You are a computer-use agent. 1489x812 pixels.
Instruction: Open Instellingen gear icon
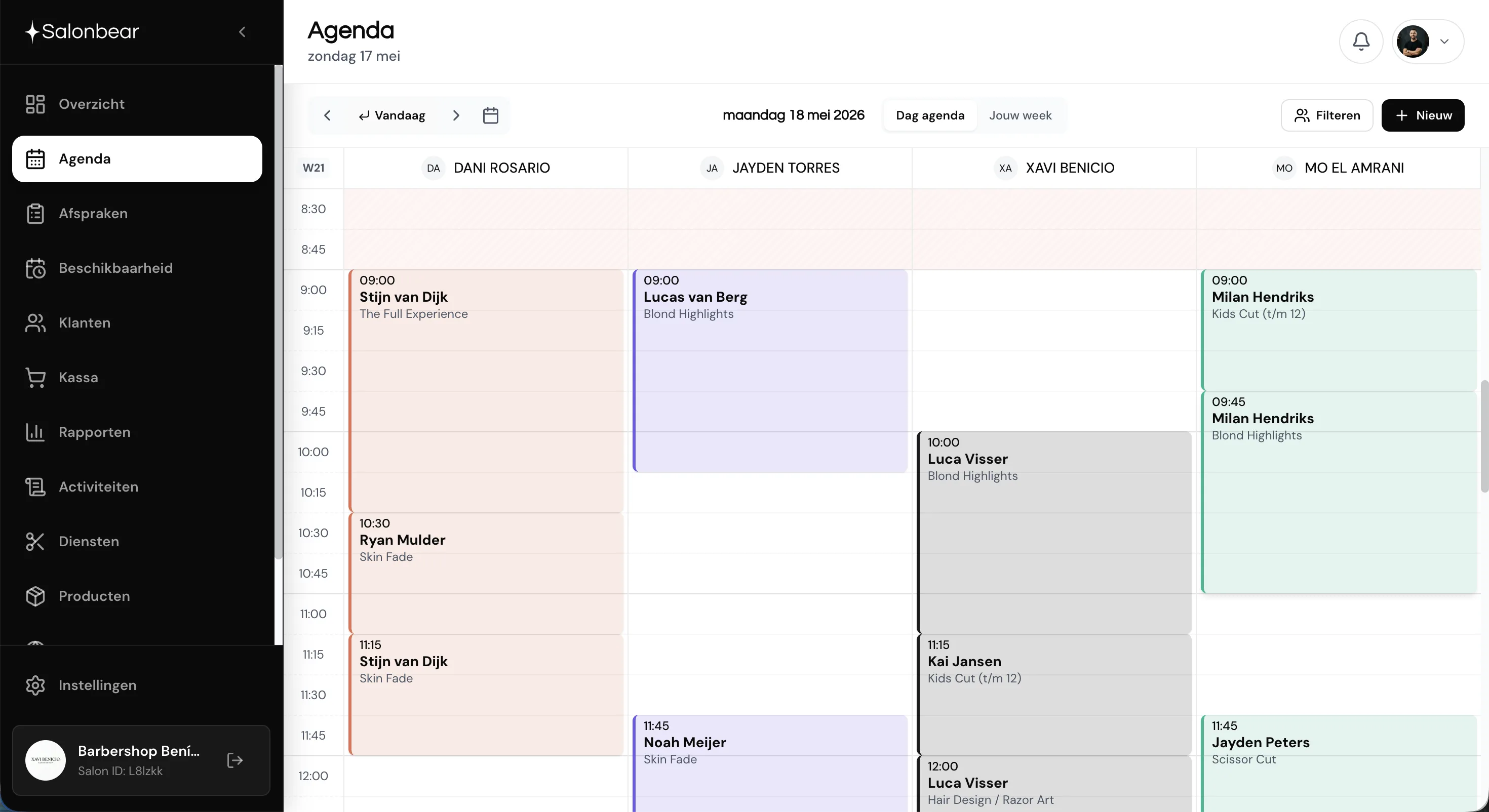35,685
